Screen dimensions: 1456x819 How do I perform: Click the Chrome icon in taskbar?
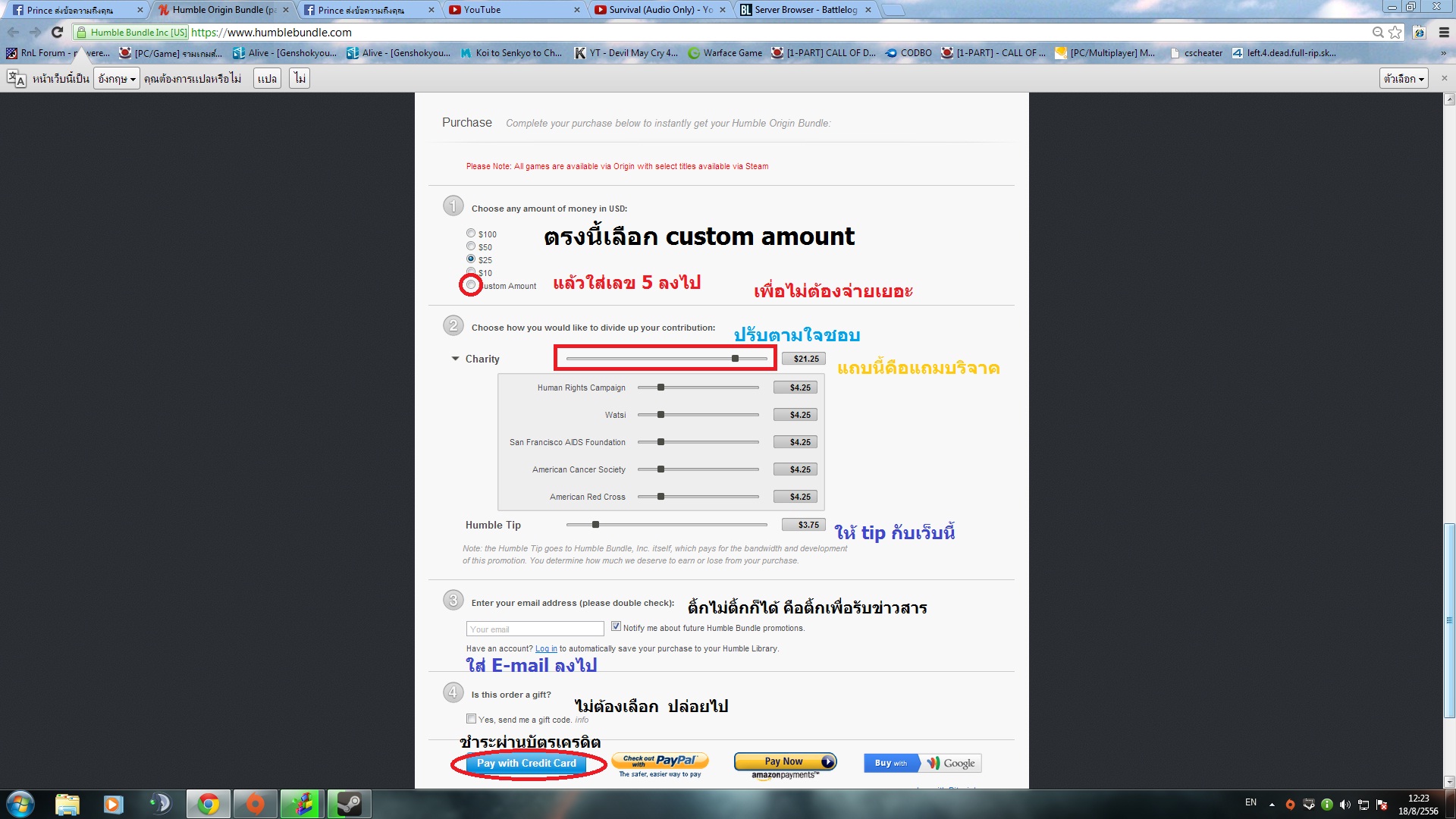click(x=208, y=804)
